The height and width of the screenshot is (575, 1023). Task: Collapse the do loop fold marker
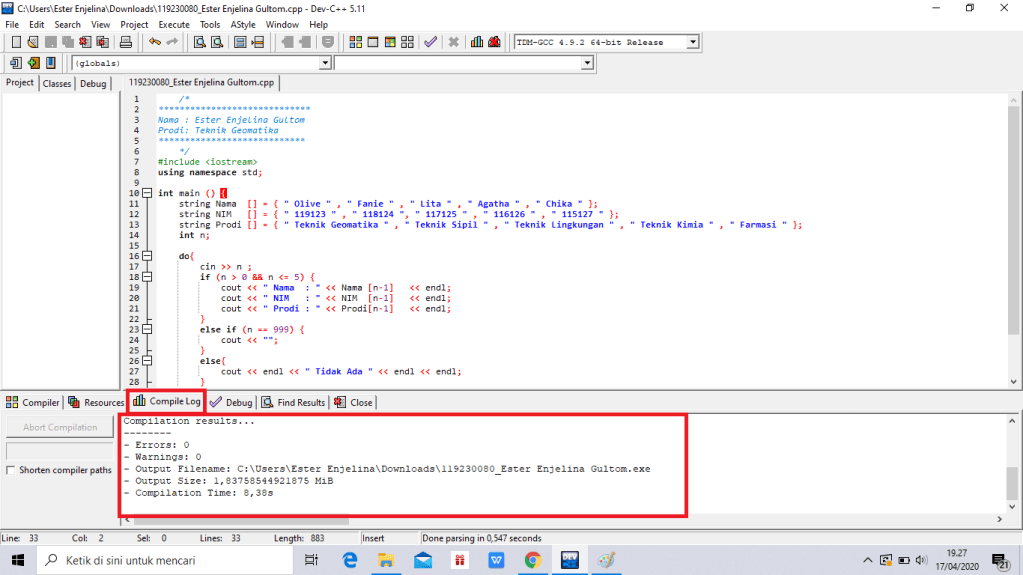click(x=147, y=256)
